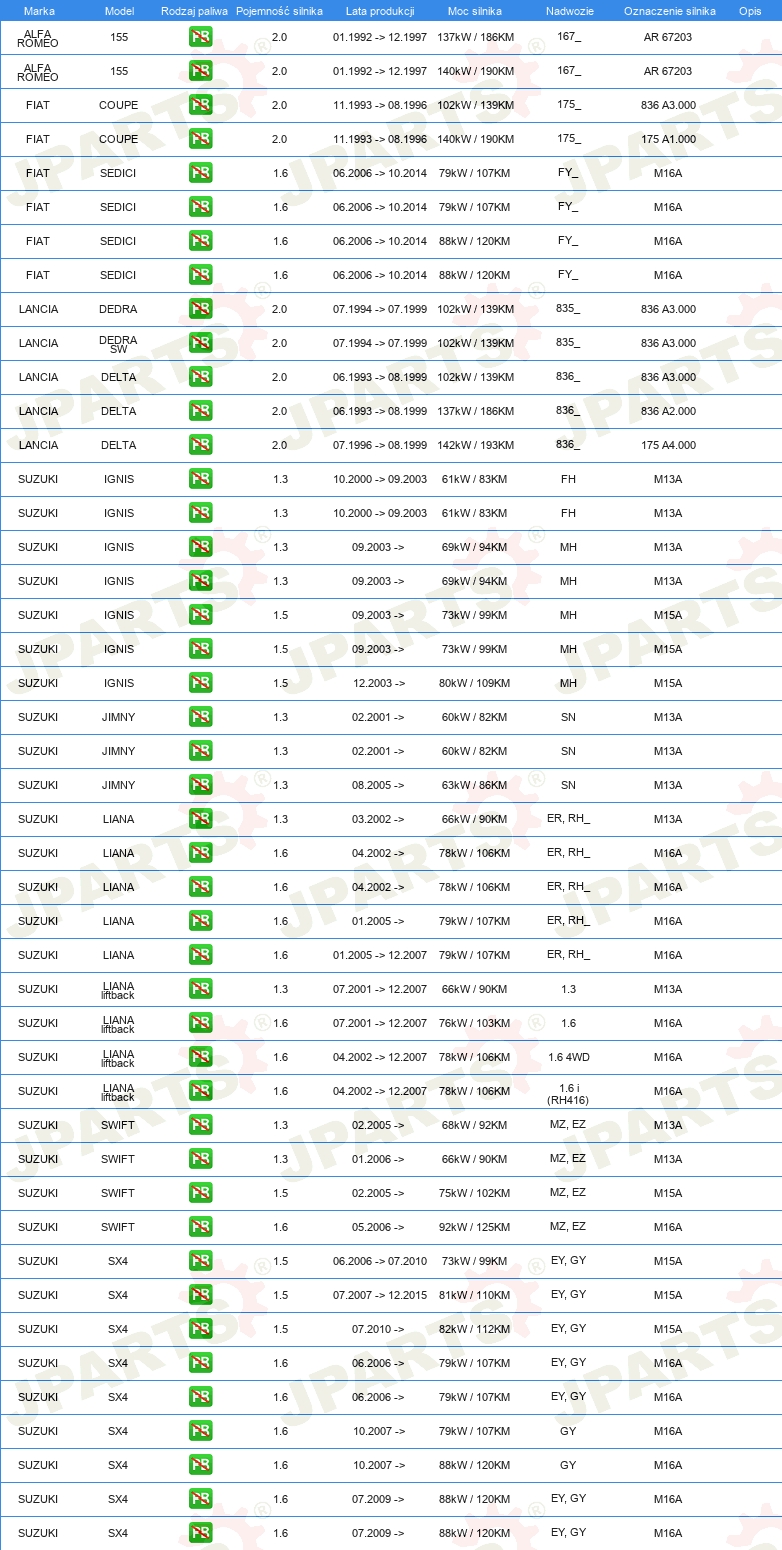The height and width of the screenshot is (1550, 782).
Task: Click production date 03.2002 ->
Action: (378, 819)
